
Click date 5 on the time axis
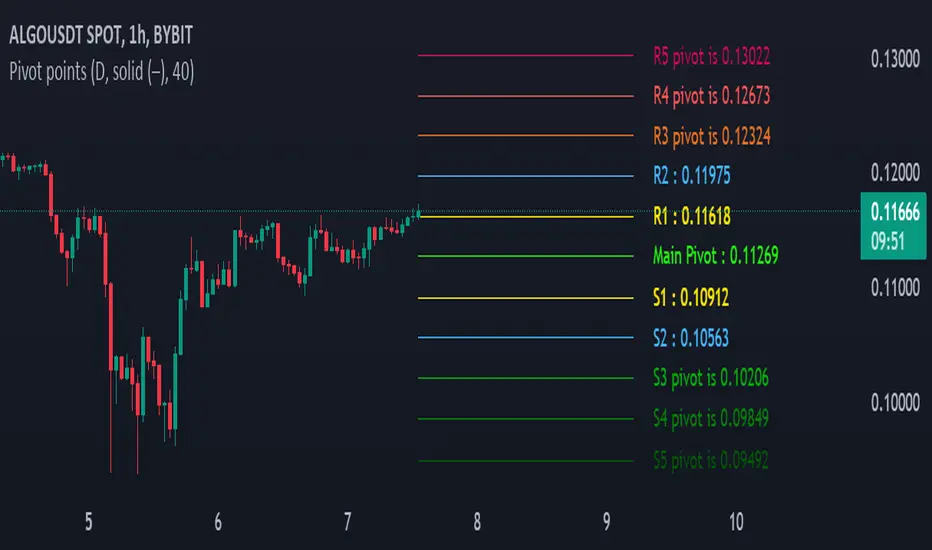click(x=89, y=522)
